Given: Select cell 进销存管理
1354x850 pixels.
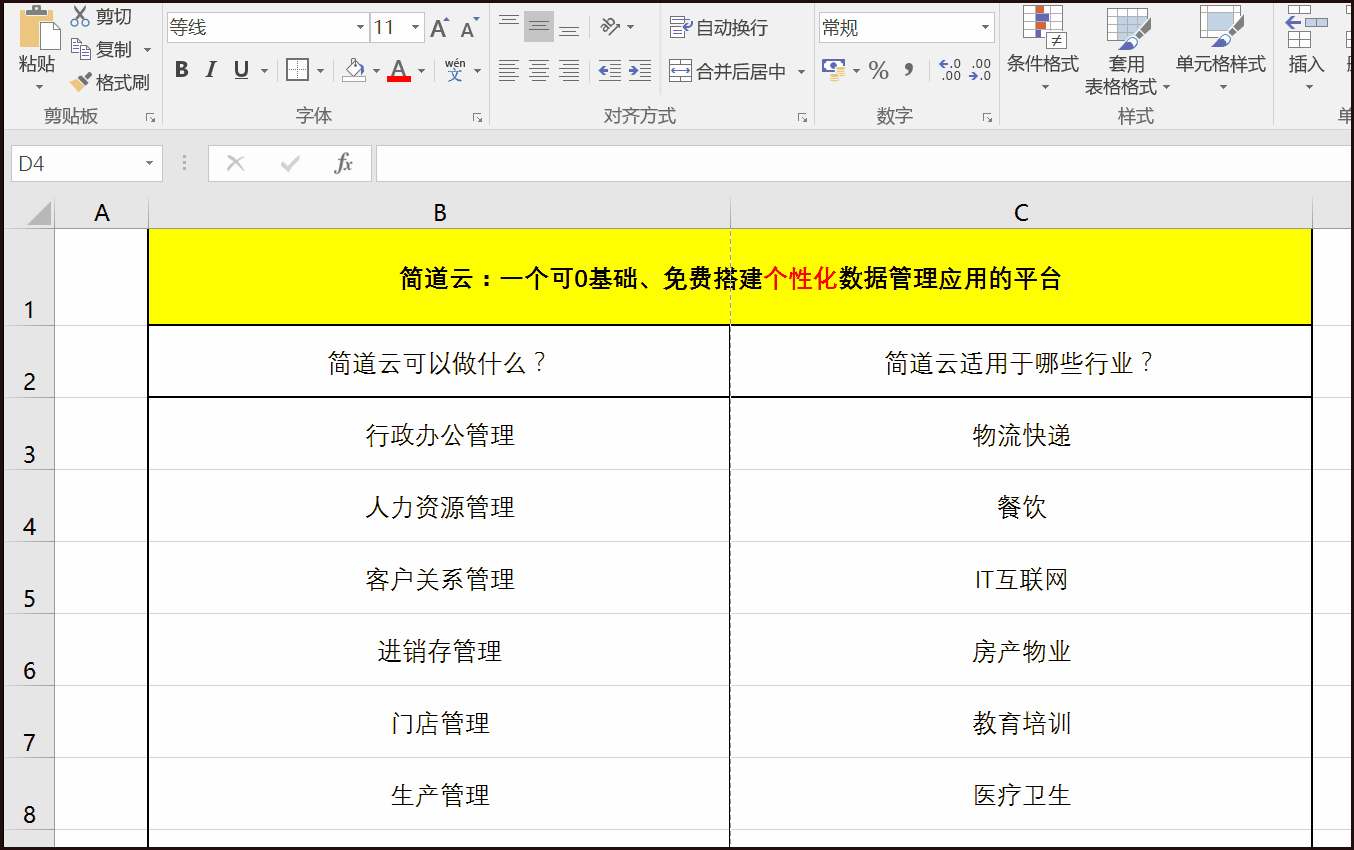Looking at the screenshot, I should point(439,650).
